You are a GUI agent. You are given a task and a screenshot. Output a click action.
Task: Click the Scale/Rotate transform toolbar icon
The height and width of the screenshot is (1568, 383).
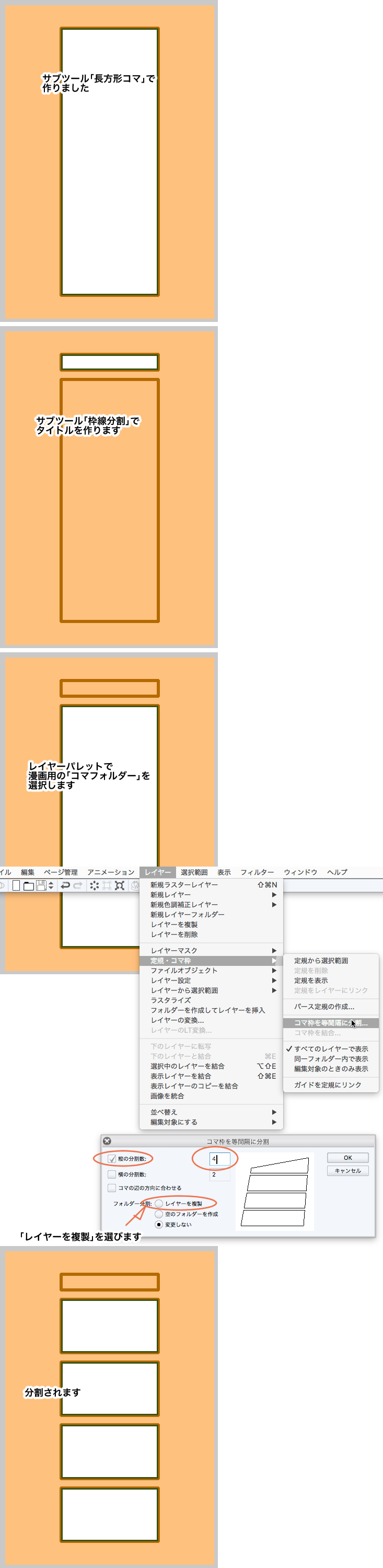click(119, 885)
